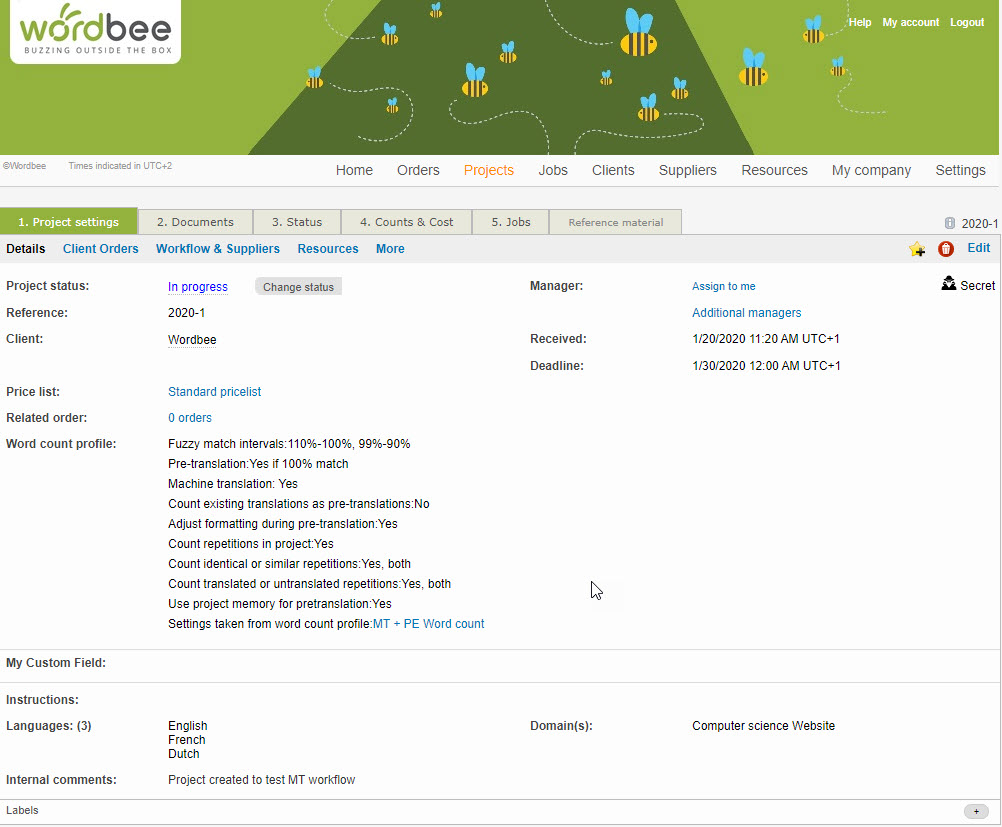Click the Edit link

pyautogui.click(x=978, y=248)
